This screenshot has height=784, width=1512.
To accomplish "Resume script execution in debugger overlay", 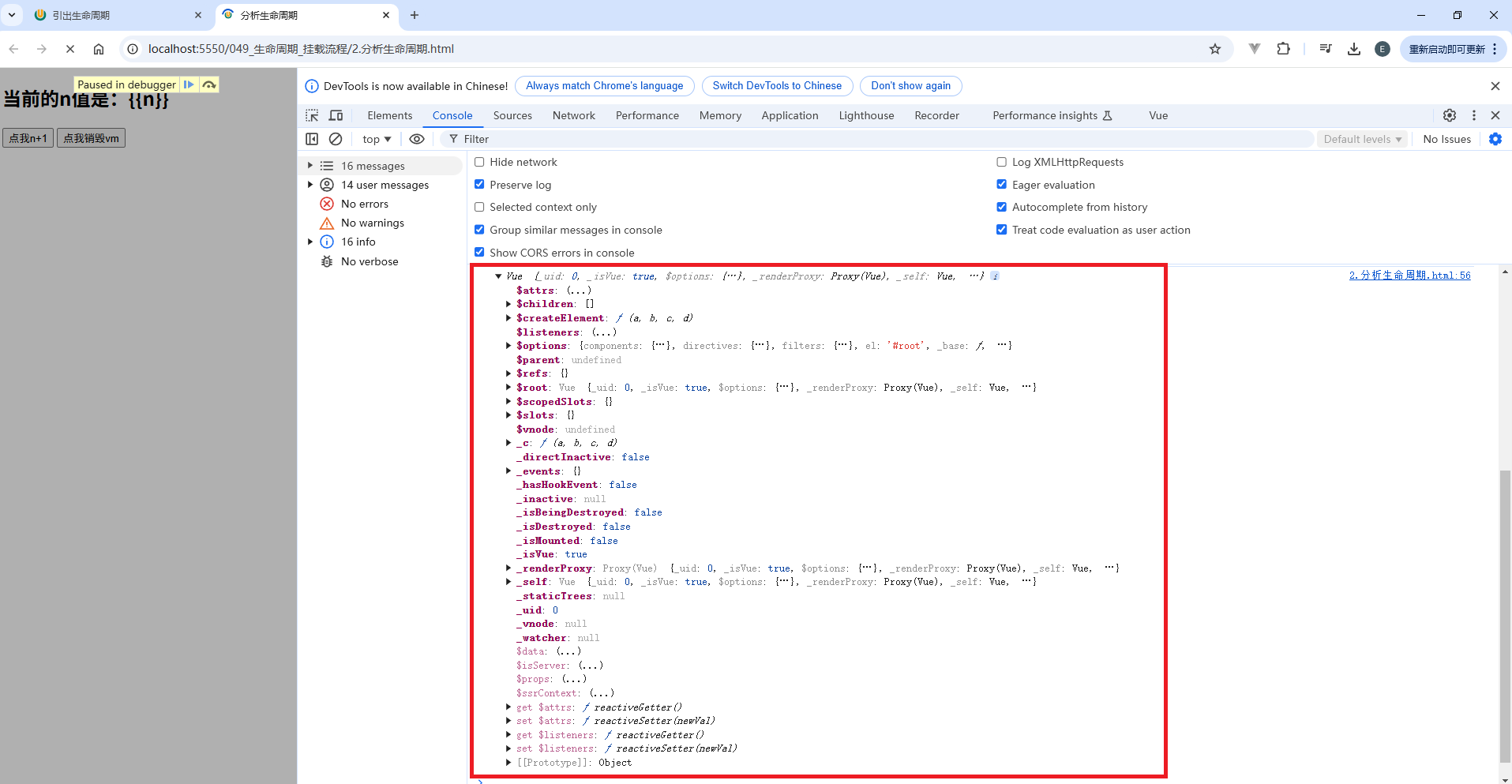I will tap(189, 84).
